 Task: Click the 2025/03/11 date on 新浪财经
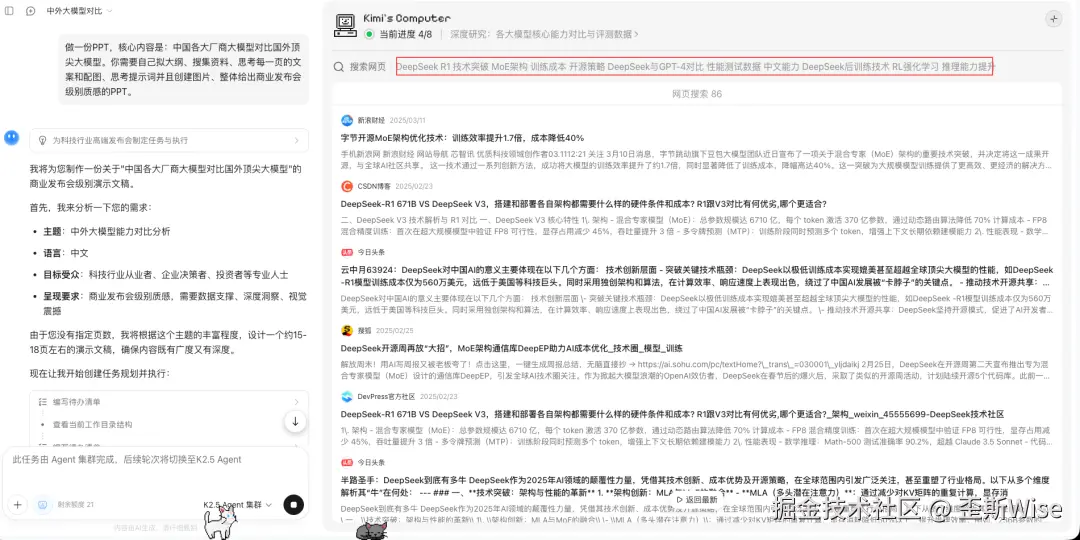point(408,121)
